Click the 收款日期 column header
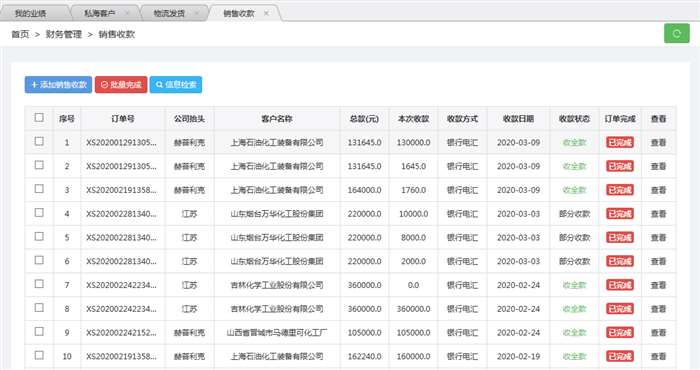 click(518, 119)
